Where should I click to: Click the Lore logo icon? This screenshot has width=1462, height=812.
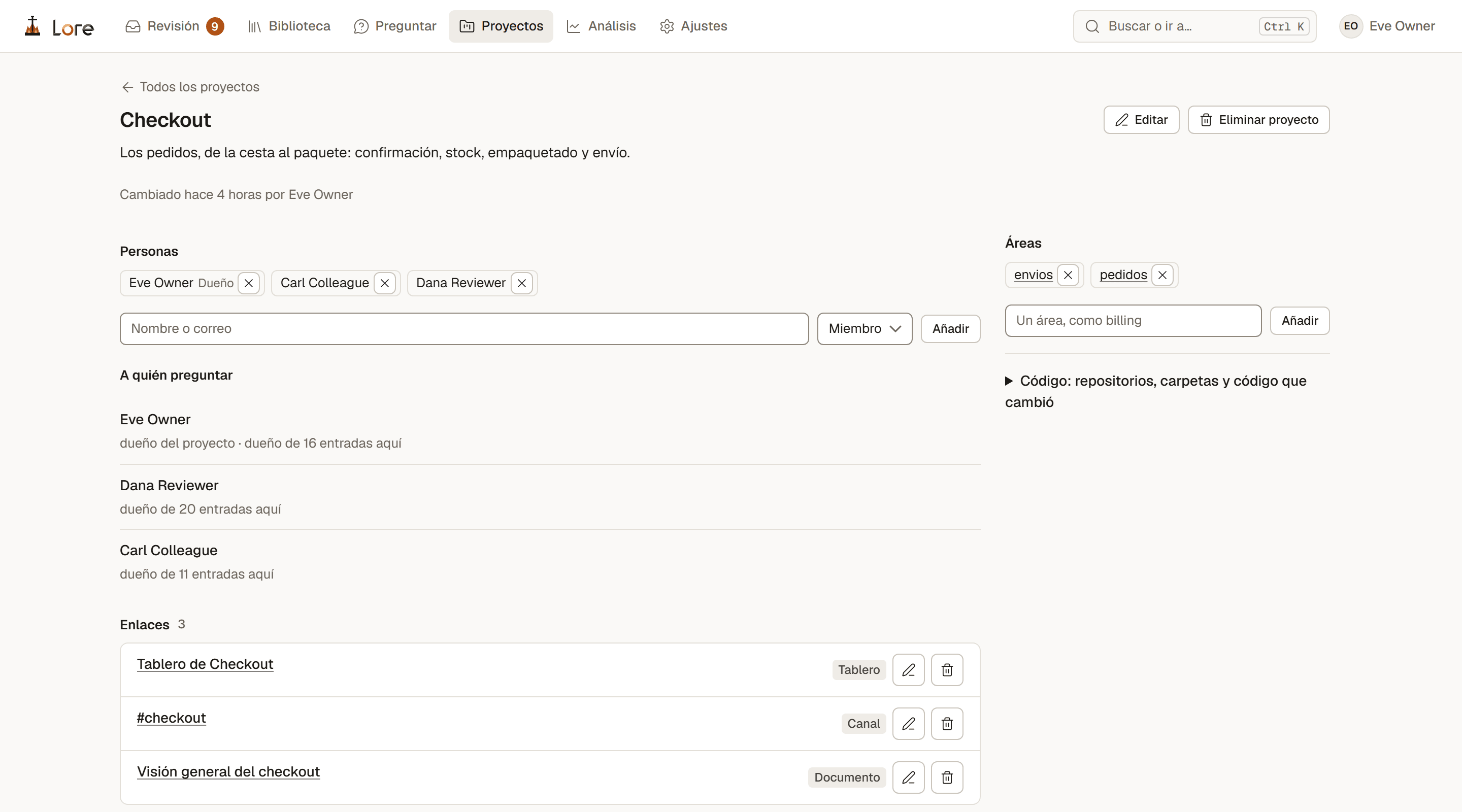[x=33, y=26]
